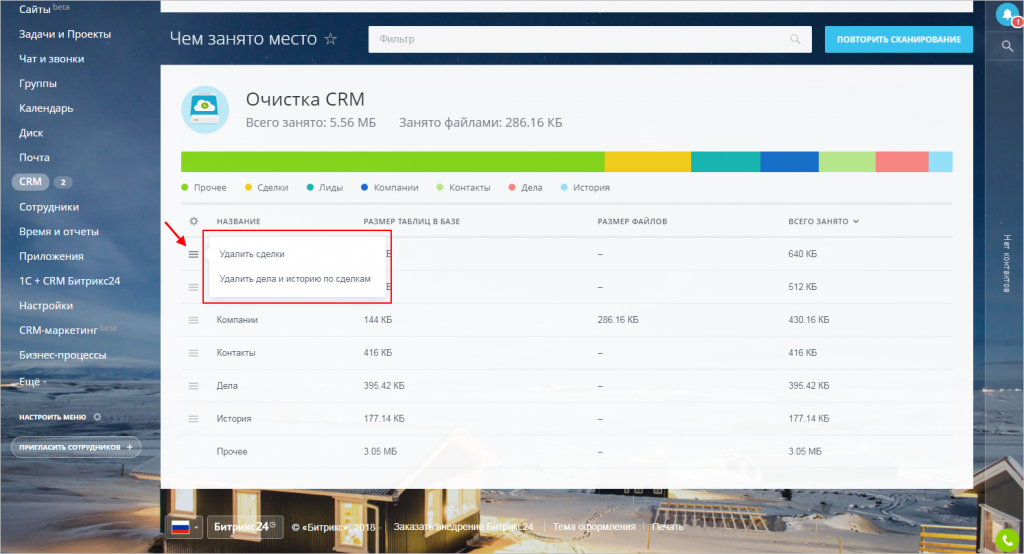Click the gear next to Настроить меню
The width and height of the screenshot is (1024, 554).
[x=97, y=416]
